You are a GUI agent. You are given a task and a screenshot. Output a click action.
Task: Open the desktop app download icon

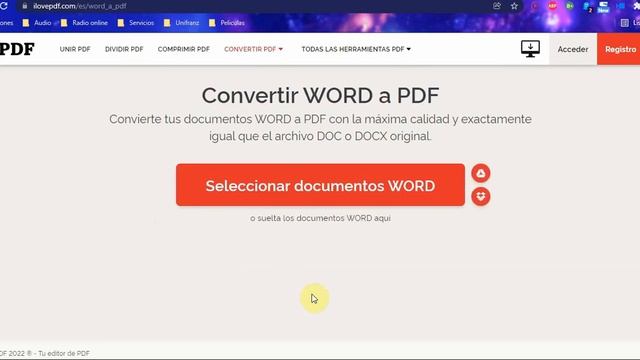pos(530,49)
